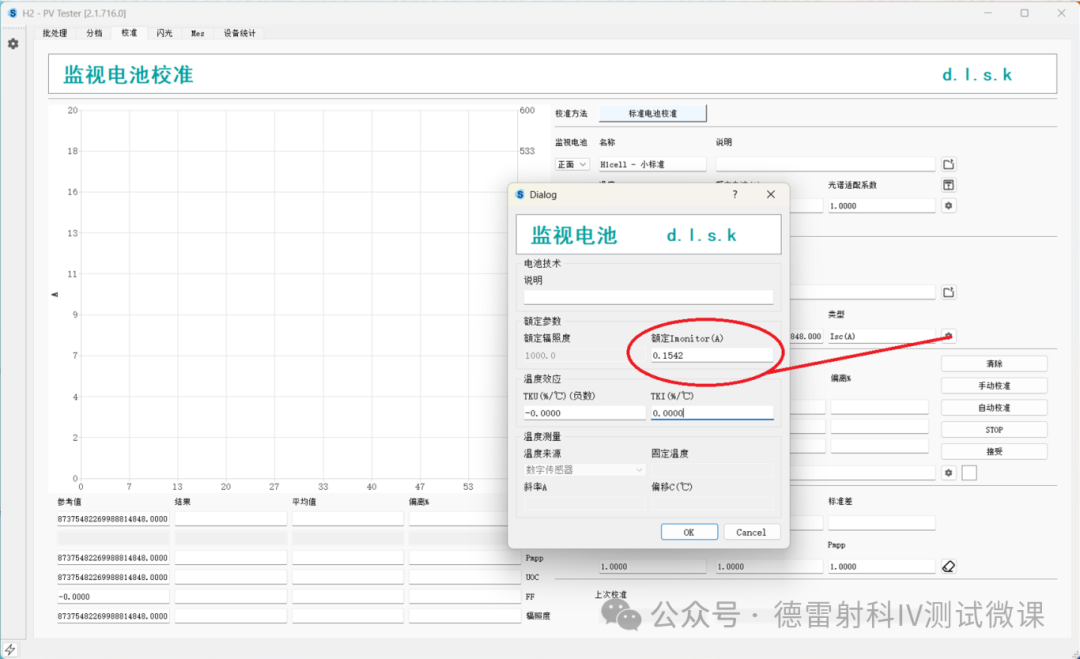Click gear icon left of the white square

coord(949,472)
